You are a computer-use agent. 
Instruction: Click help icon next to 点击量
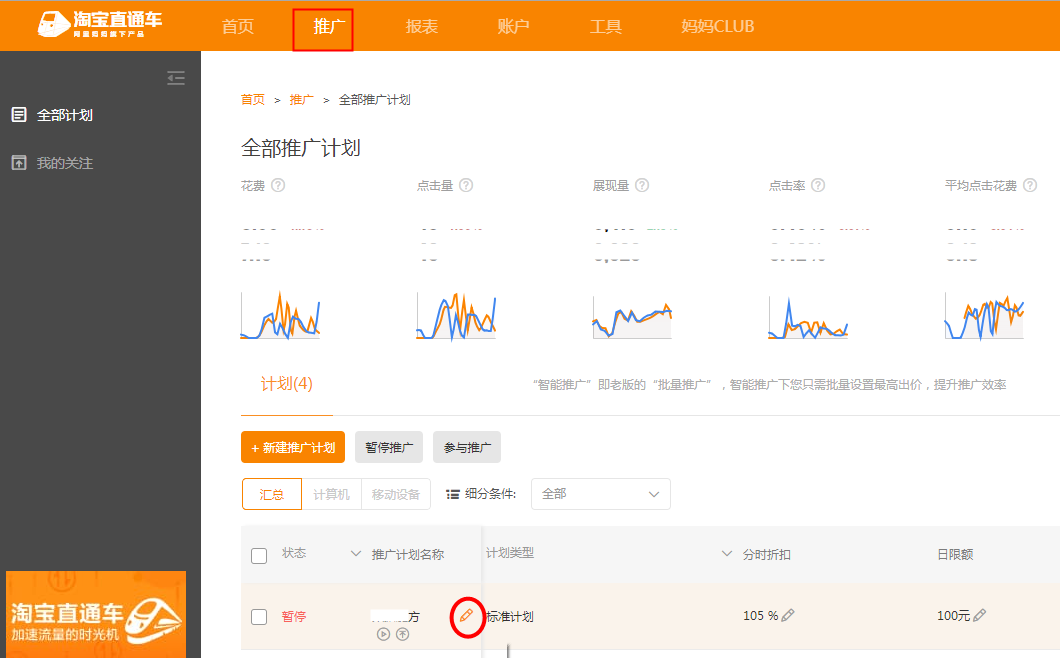(466, 185)
